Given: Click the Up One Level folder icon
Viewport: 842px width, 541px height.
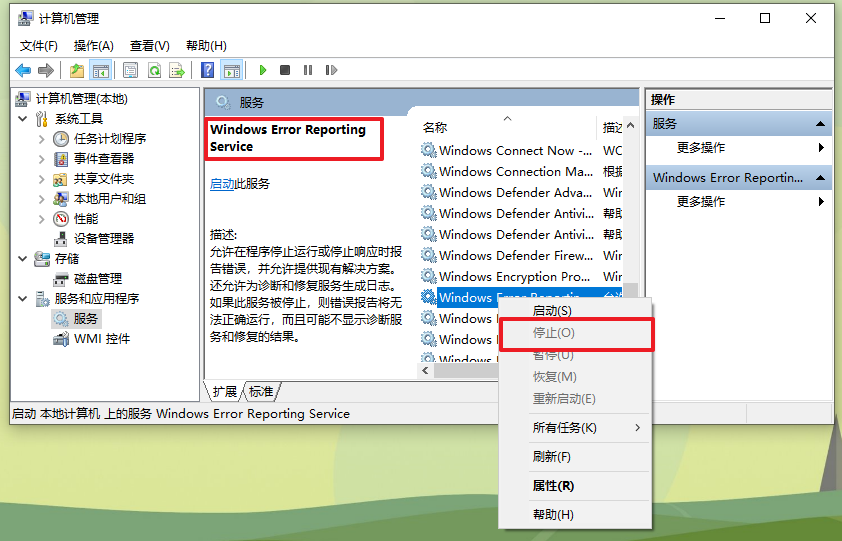Looking at the screenshot, I should tap(77, 70).
